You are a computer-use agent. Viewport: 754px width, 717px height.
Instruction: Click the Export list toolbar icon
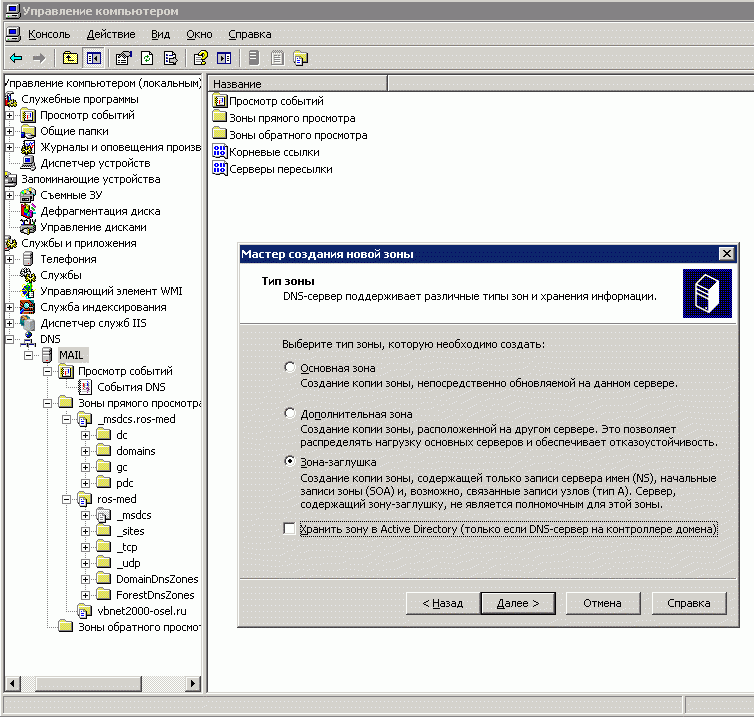[170, 58]
